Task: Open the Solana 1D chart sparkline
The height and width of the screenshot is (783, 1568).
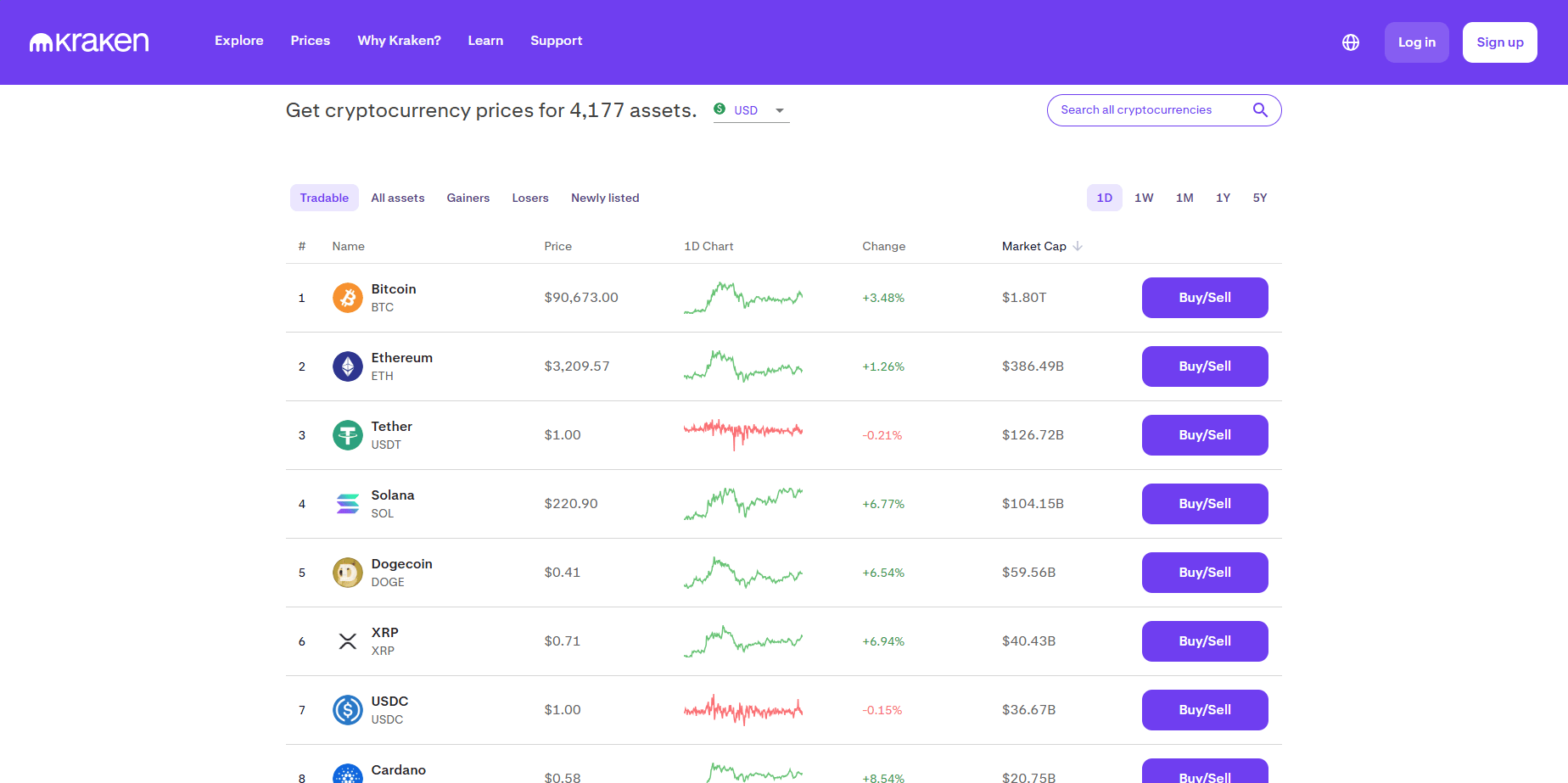Action: click(743, 504)
